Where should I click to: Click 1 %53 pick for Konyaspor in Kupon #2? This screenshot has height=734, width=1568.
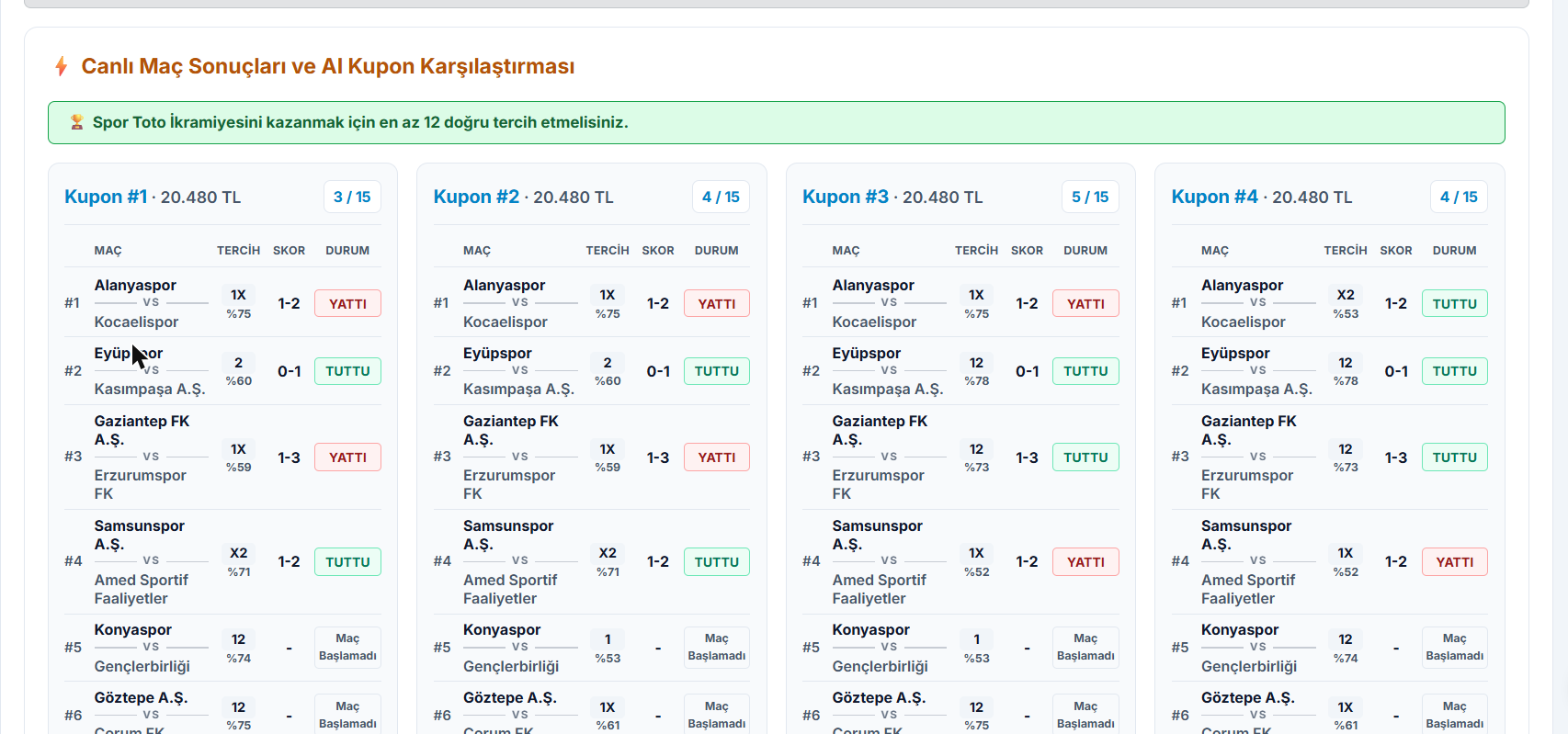[607, 647]
